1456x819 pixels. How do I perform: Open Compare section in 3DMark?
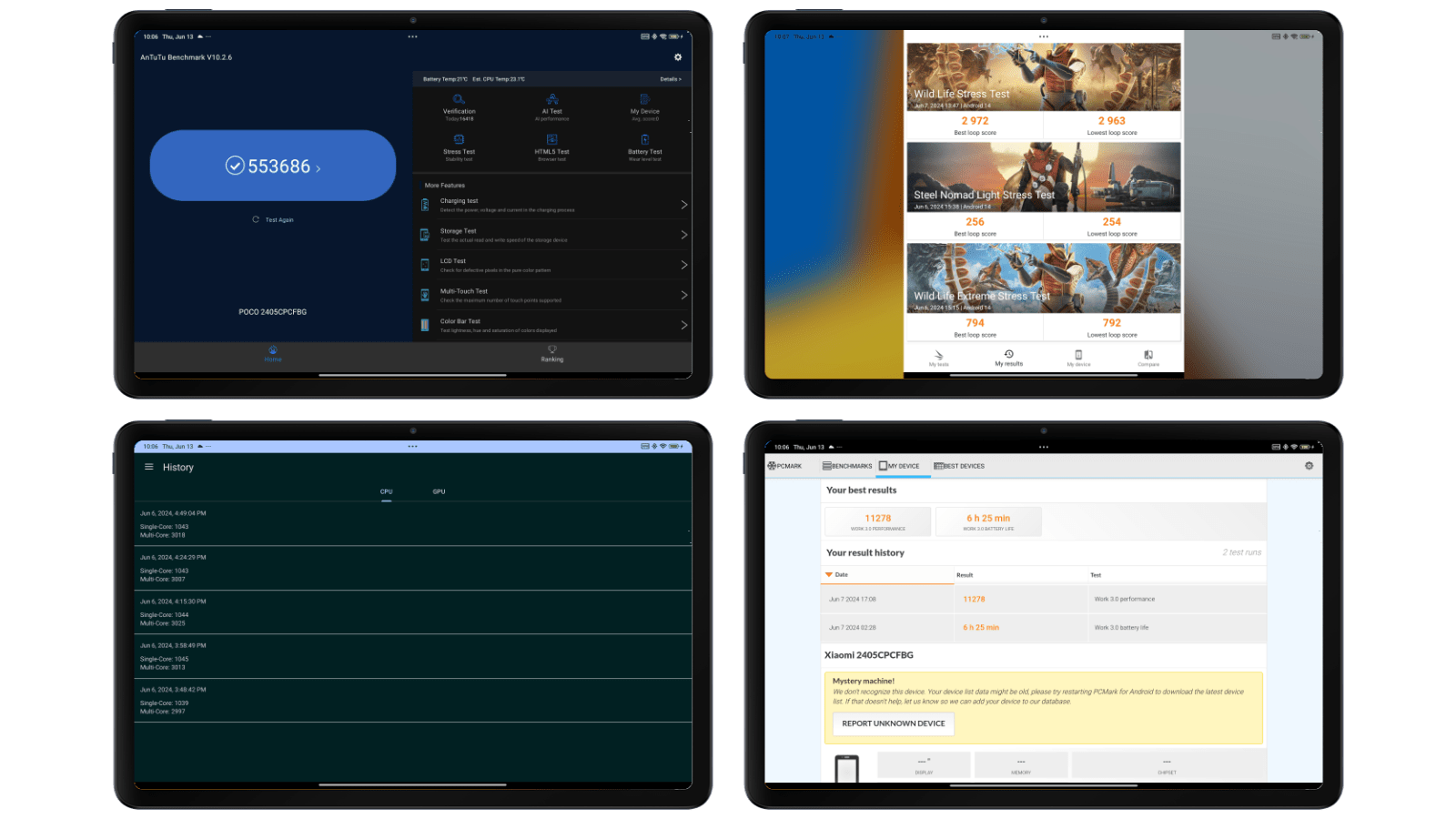pos(1148,358)
